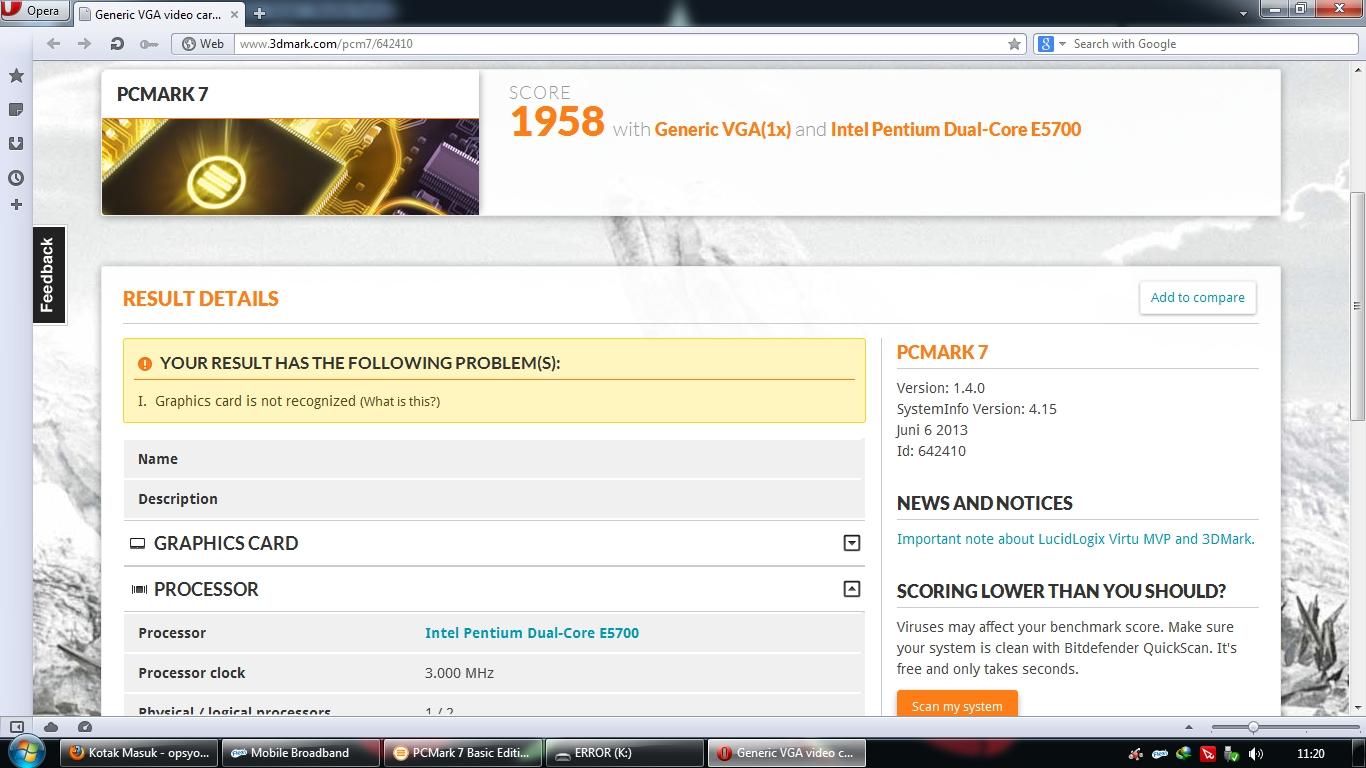This screenshot has width=1366, height=768.
Task: Click the Add to compare button
Action: click(1197, 298)
